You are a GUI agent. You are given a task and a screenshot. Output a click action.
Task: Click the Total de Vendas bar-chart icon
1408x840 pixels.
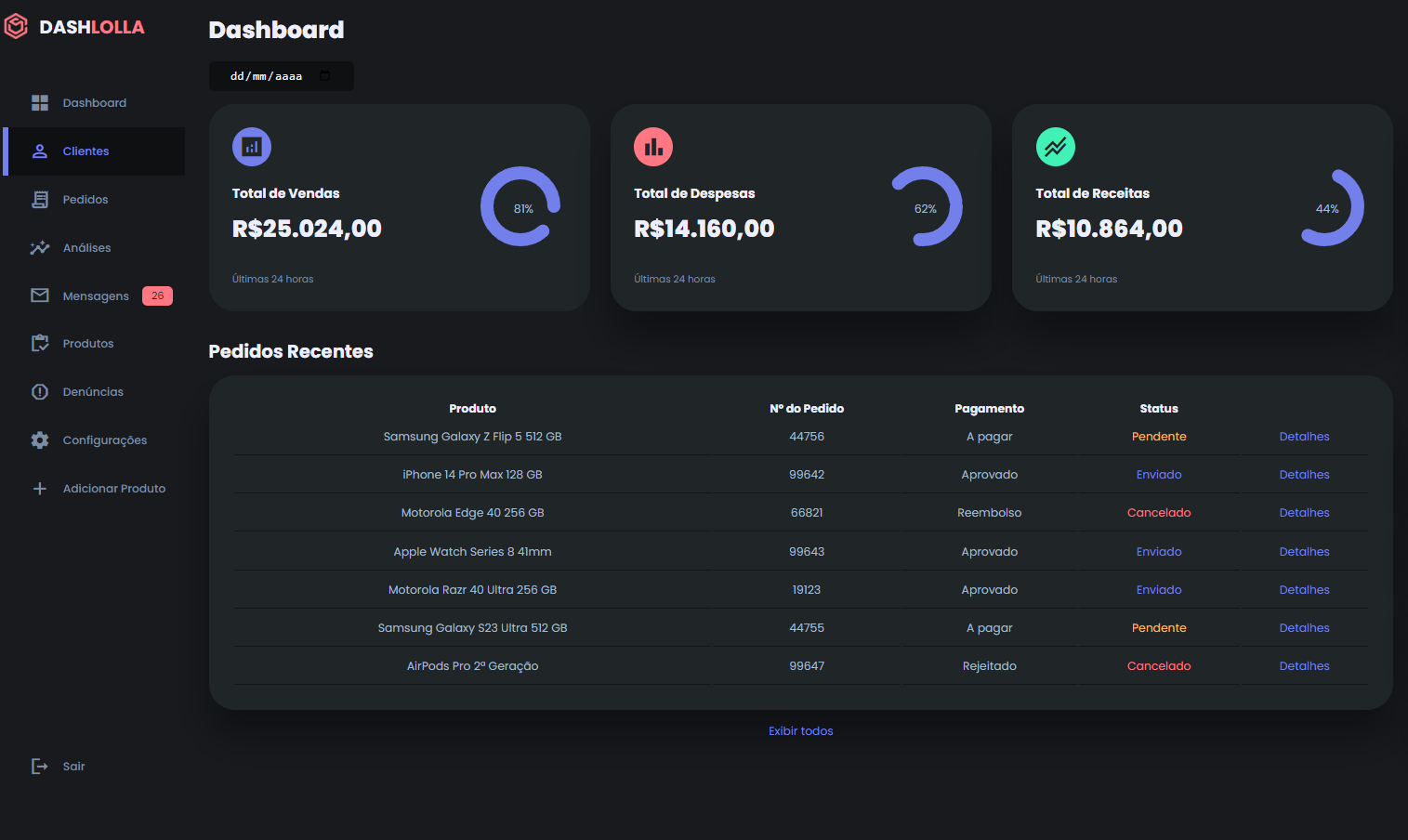click(251, 146)
